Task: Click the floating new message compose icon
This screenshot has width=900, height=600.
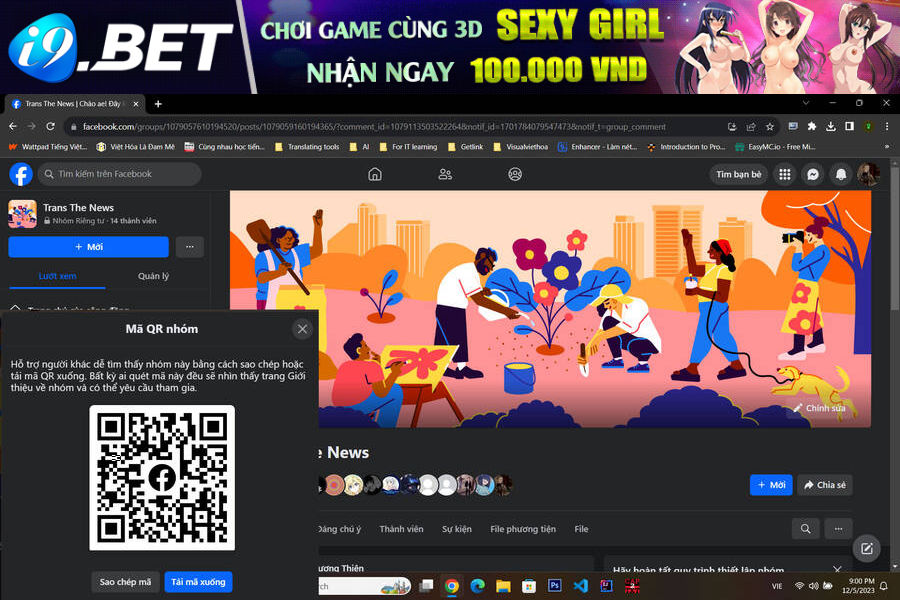Action: (866, 548)
